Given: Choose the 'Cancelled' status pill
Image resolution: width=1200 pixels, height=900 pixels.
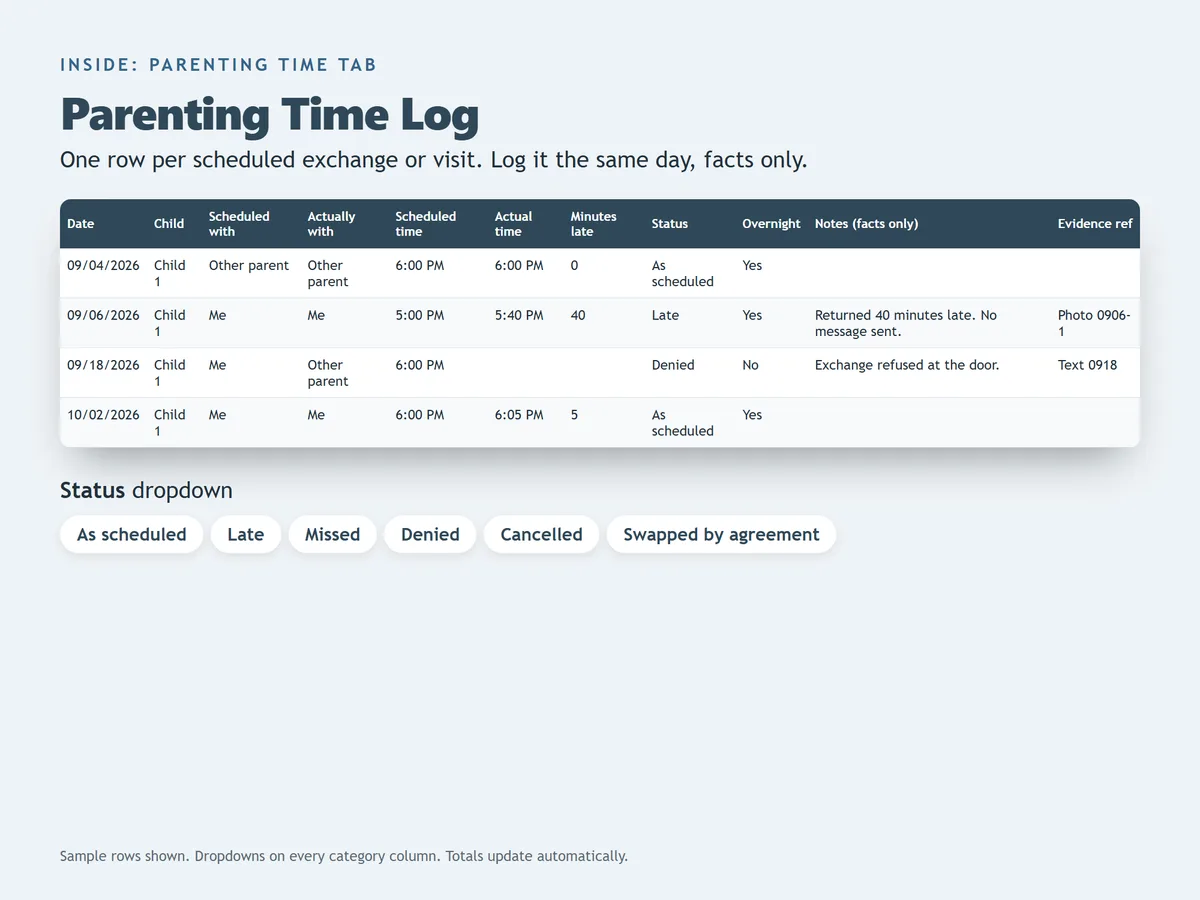Looking at the screenshot, I should click(x=541, y=534).
